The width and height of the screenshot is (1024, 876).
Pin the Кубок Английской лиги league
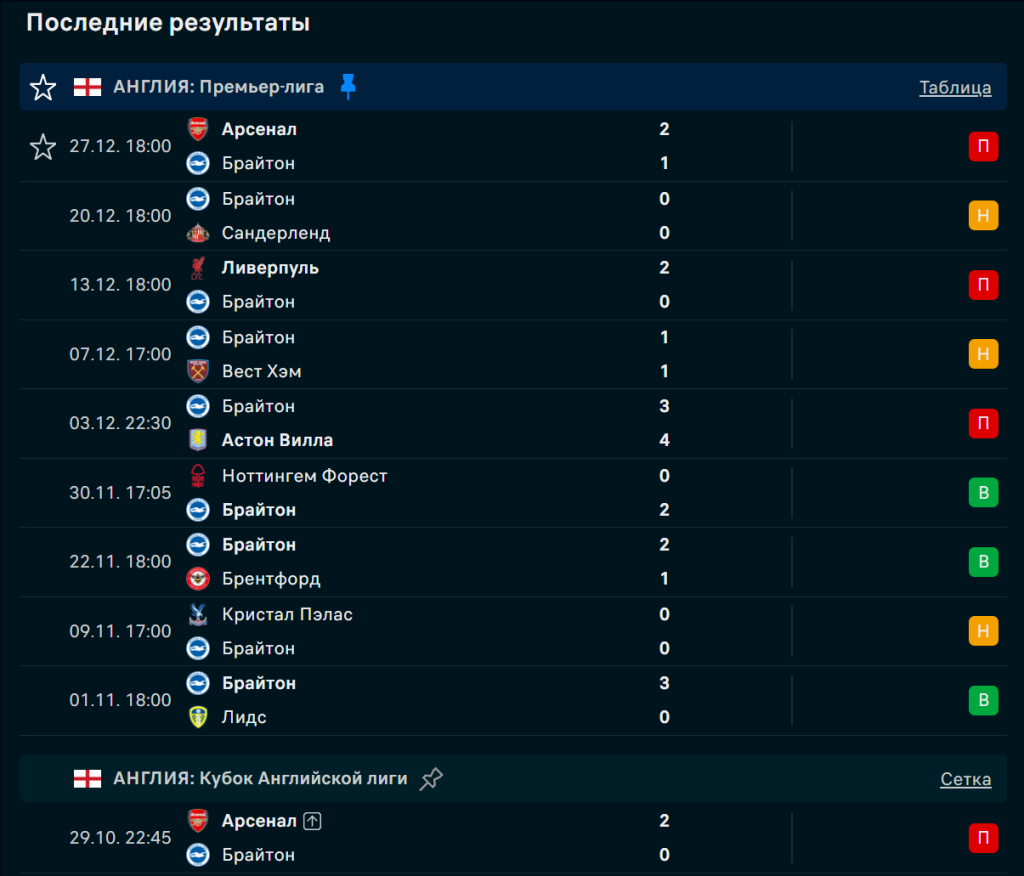431,779
